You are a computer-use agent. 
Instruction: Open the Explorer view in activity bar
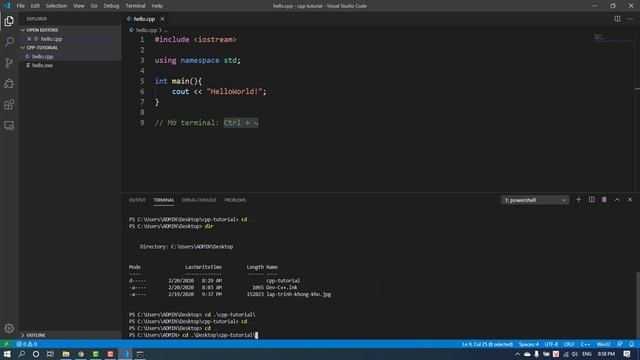pos(9,21)
